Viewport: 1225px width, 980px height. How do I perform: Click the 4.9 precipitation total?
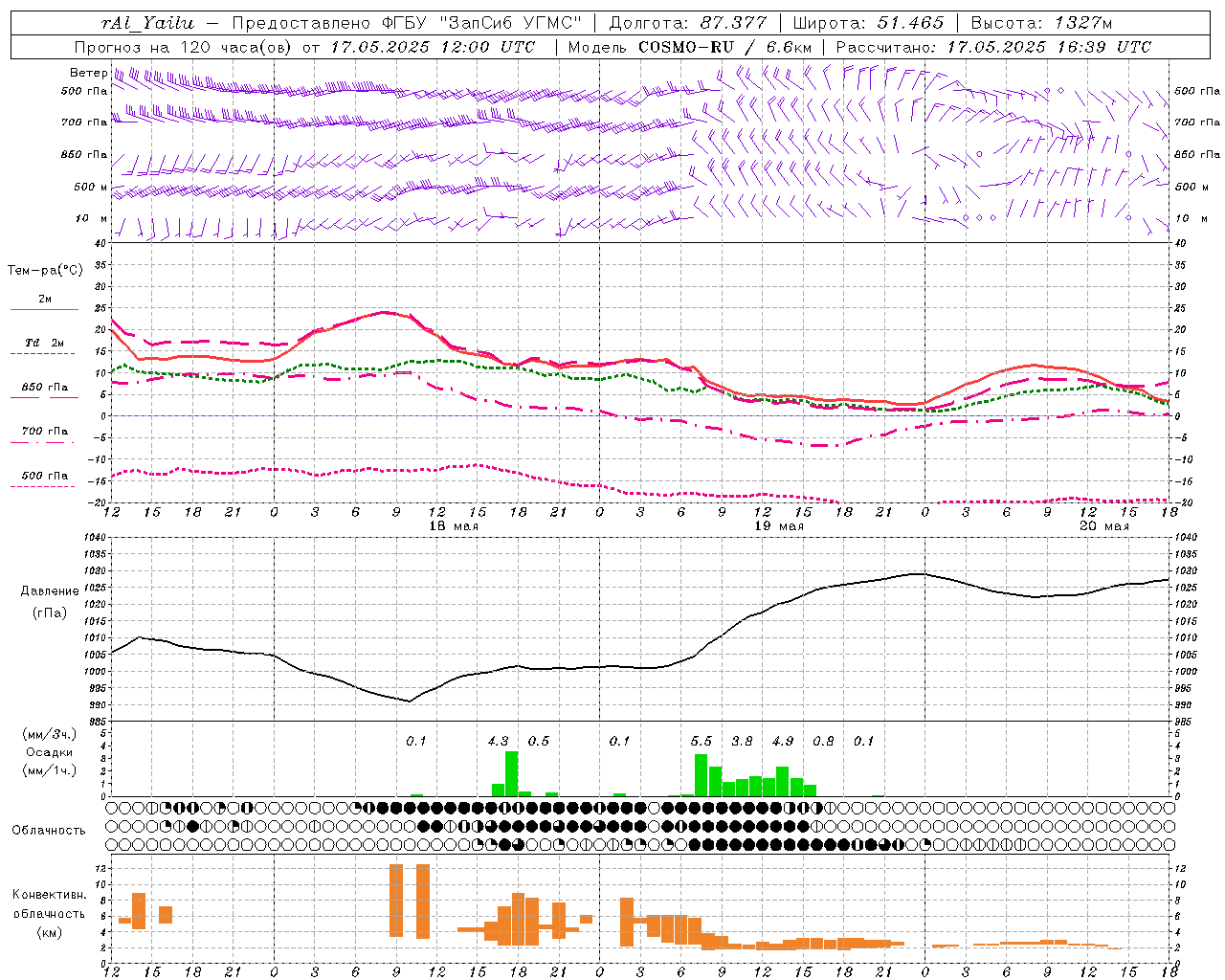(x=783, y=741)
